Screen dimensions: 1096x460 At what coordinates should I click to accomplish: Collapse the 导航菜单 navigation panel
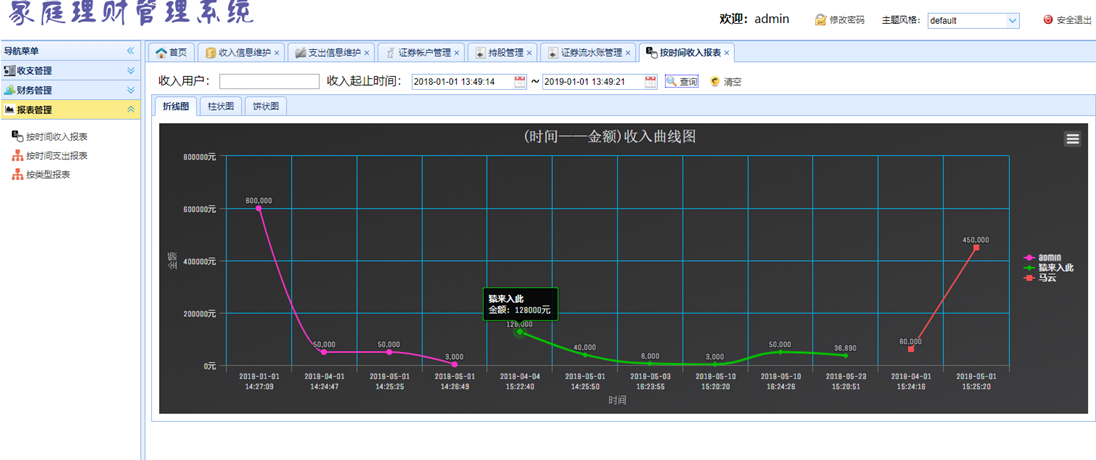pos(130,51)
